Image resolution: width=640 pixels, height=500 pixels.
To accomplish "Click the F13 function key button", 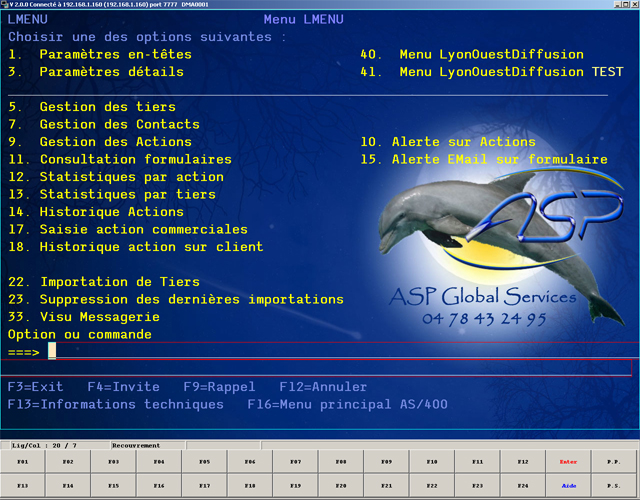I will coord(23,486).
